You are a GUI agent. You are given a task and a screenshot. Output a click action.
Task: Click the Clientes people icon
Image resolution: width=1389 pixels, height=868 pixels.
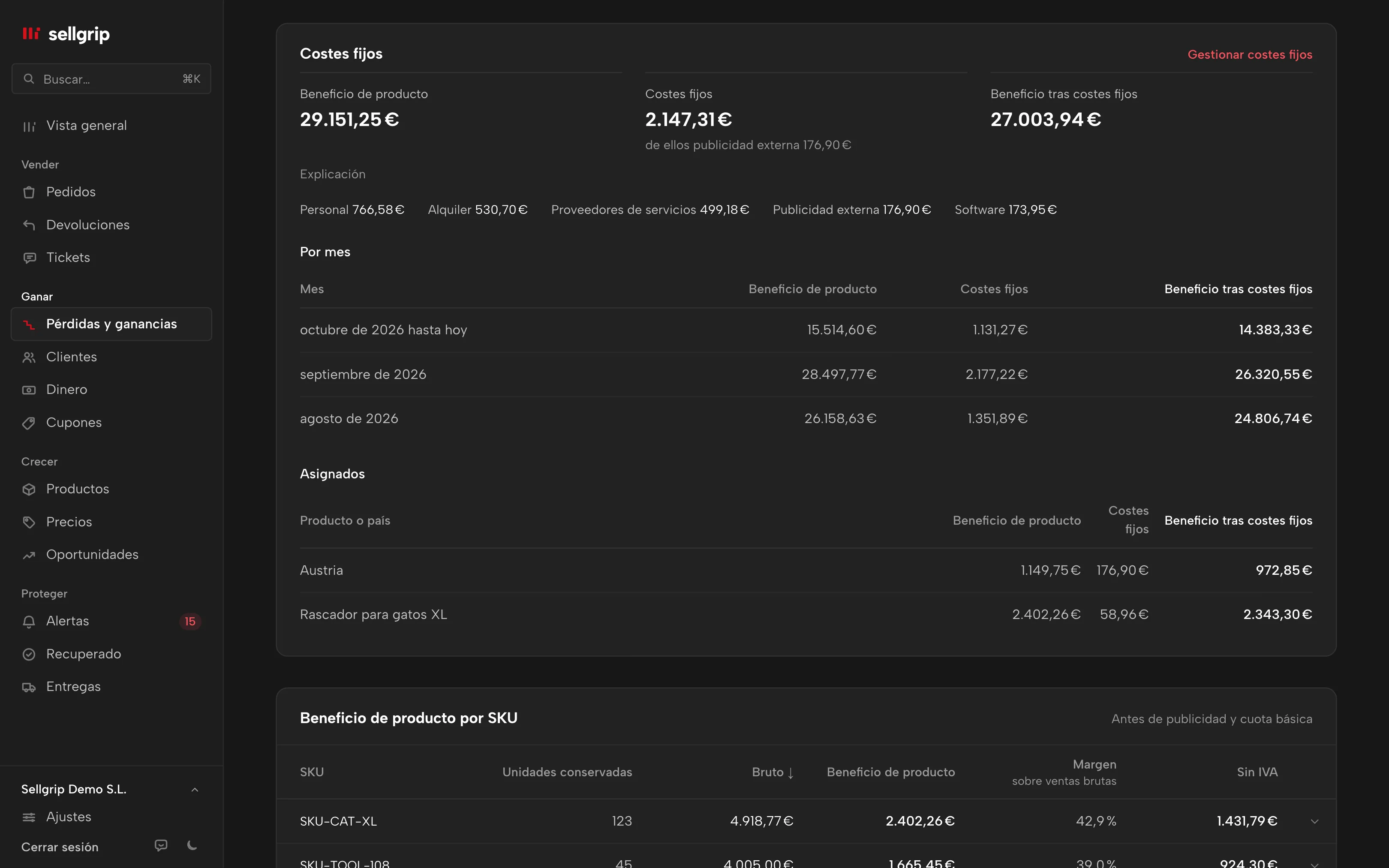[29, 357]
